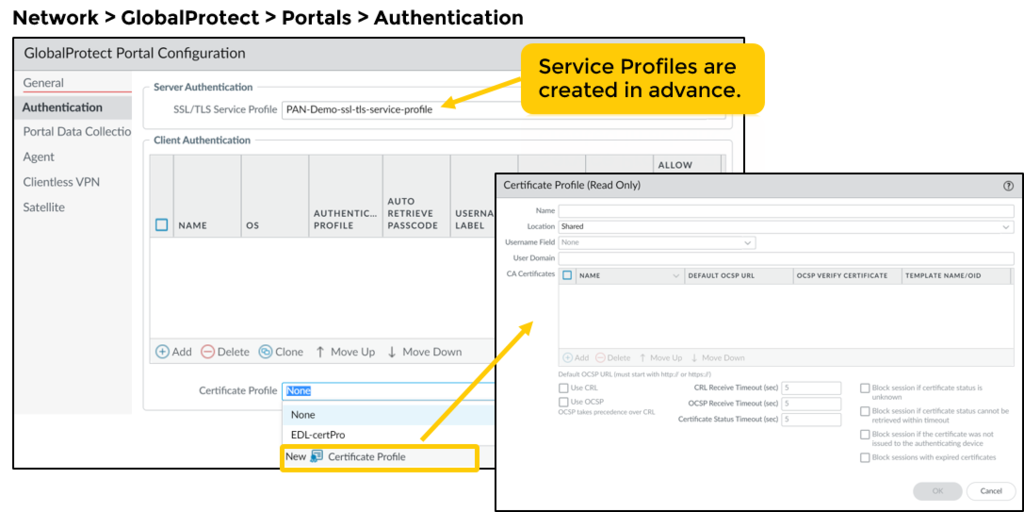1024x512 pixels.
Task: Click the NAME column header in Client Authentication
Action: point(193,225)
